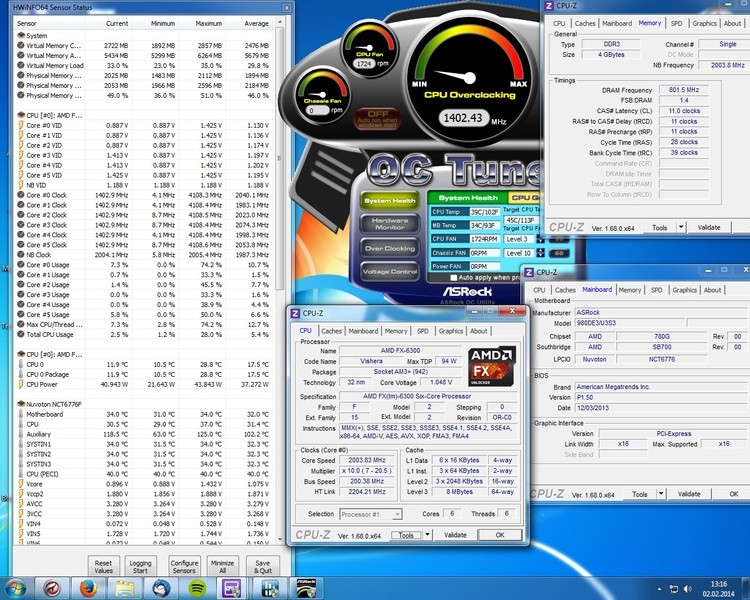The height and width of the screenshot is (600, 750).
Task: Open Tools dropdown arrow in CPU-Z Memory window
Action: click(681, 227)
